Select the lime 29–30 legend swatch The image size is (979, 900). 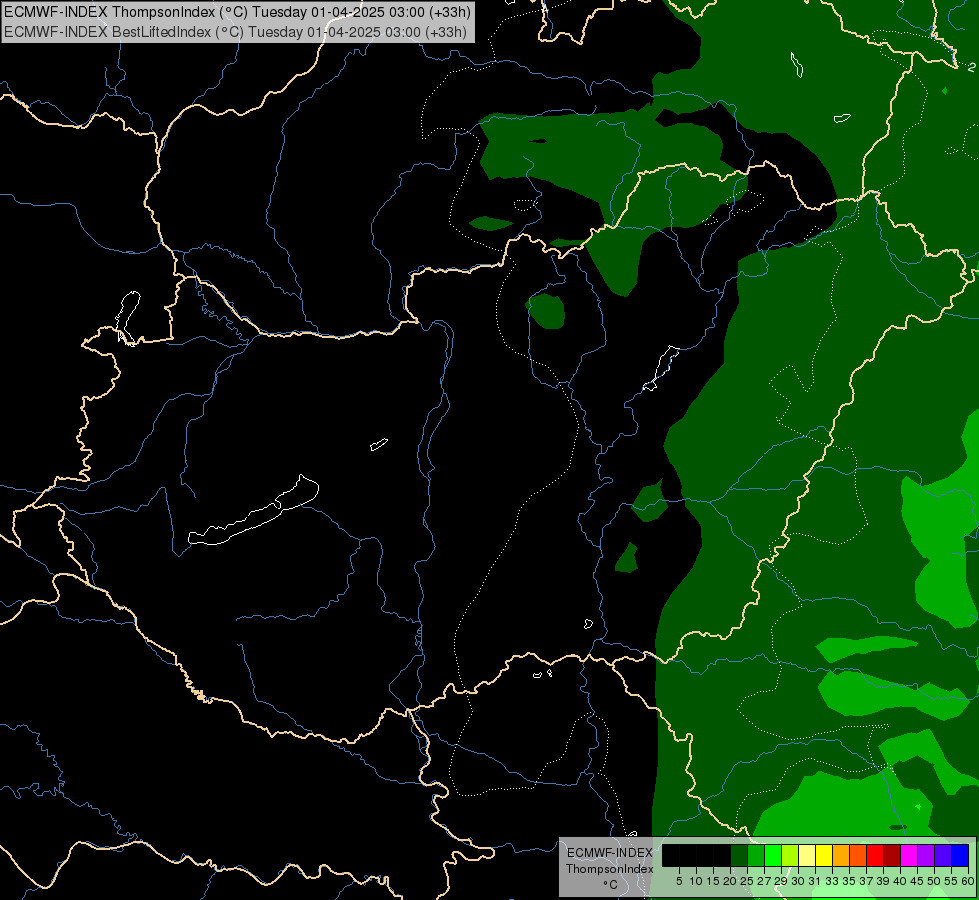coord(790,855)
